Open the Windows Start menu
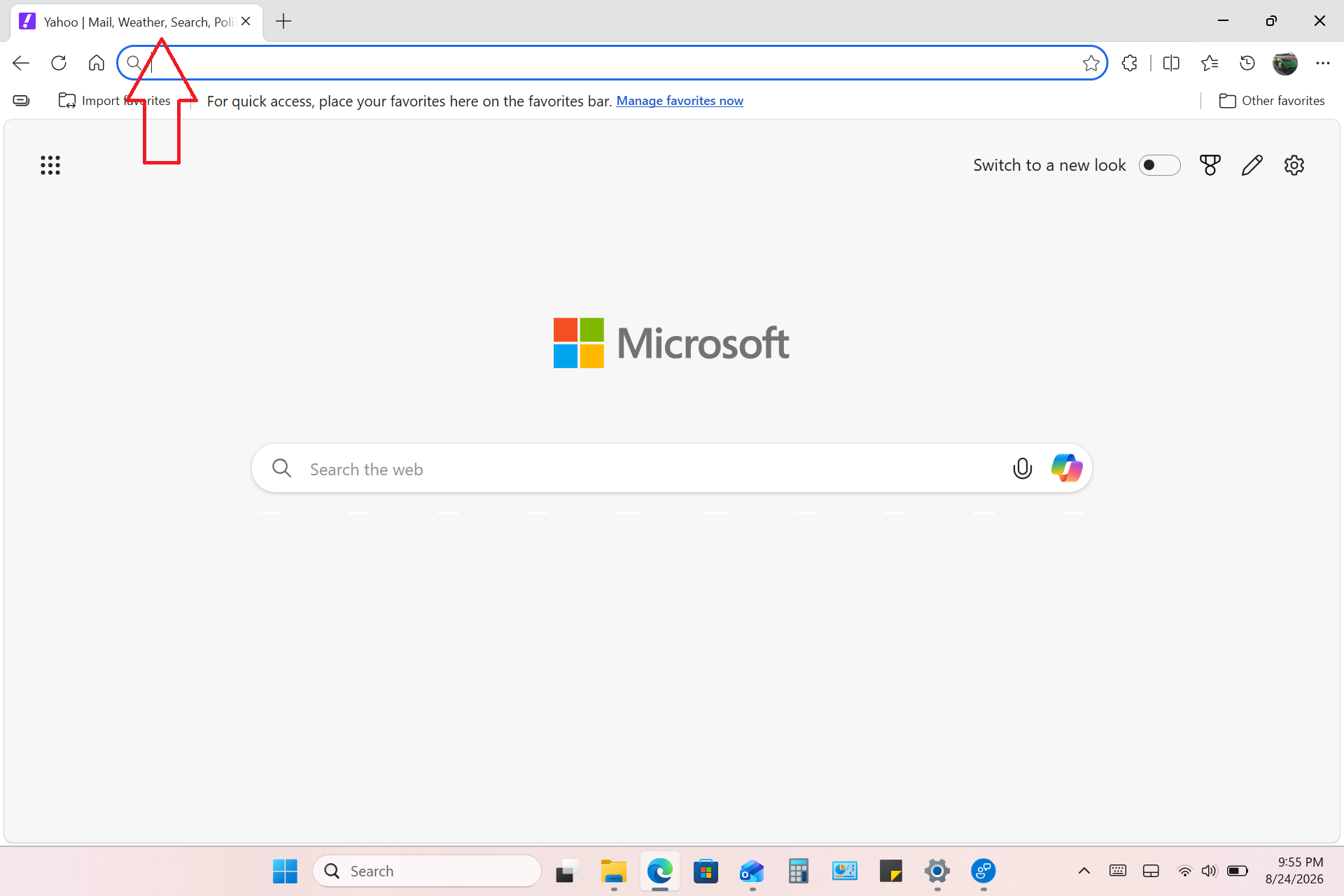Viewport: 1344px width, 896px height. point(285,871)
